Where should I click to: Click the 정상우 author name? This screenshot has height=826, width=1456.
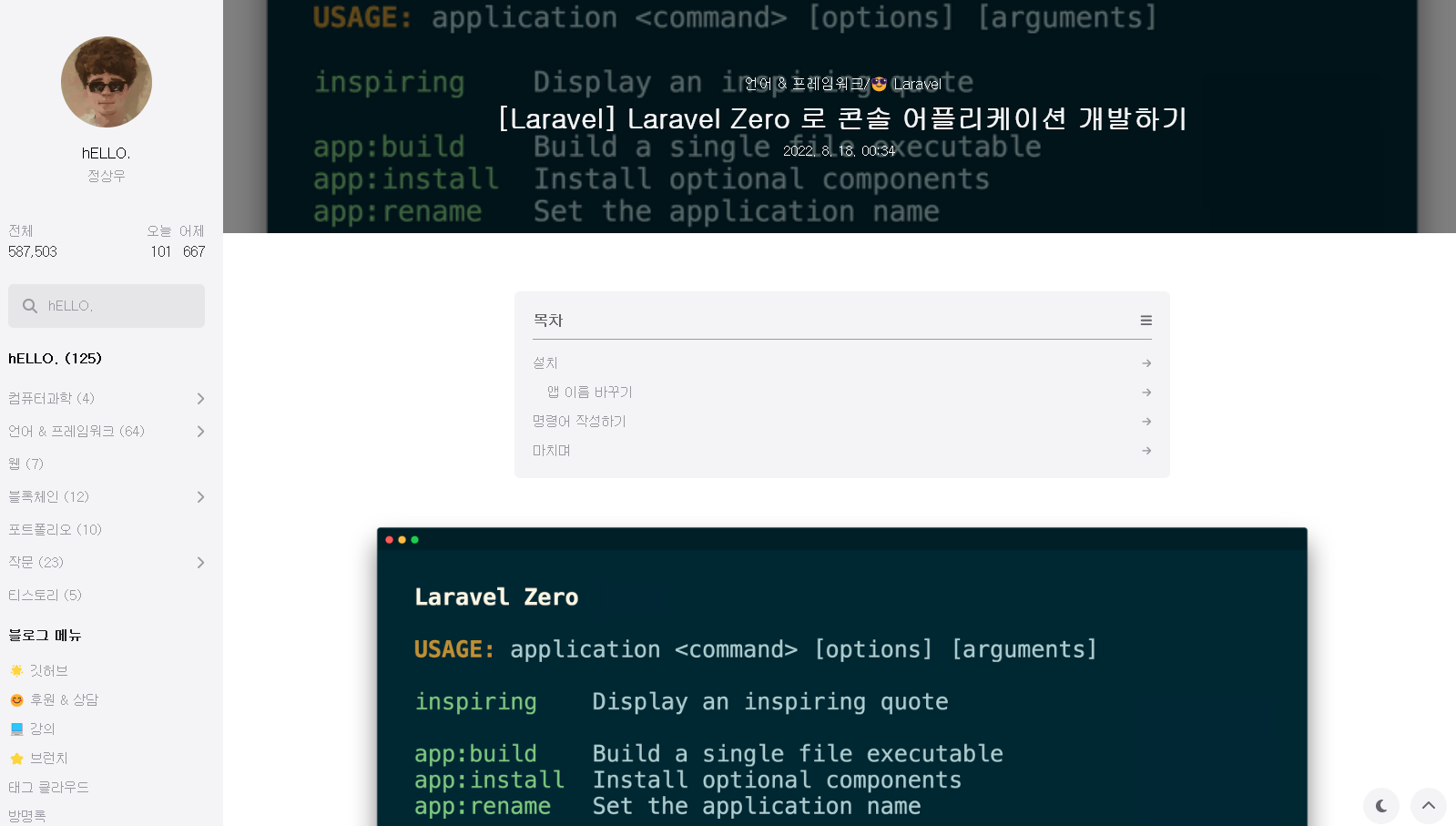pos(107,176)
